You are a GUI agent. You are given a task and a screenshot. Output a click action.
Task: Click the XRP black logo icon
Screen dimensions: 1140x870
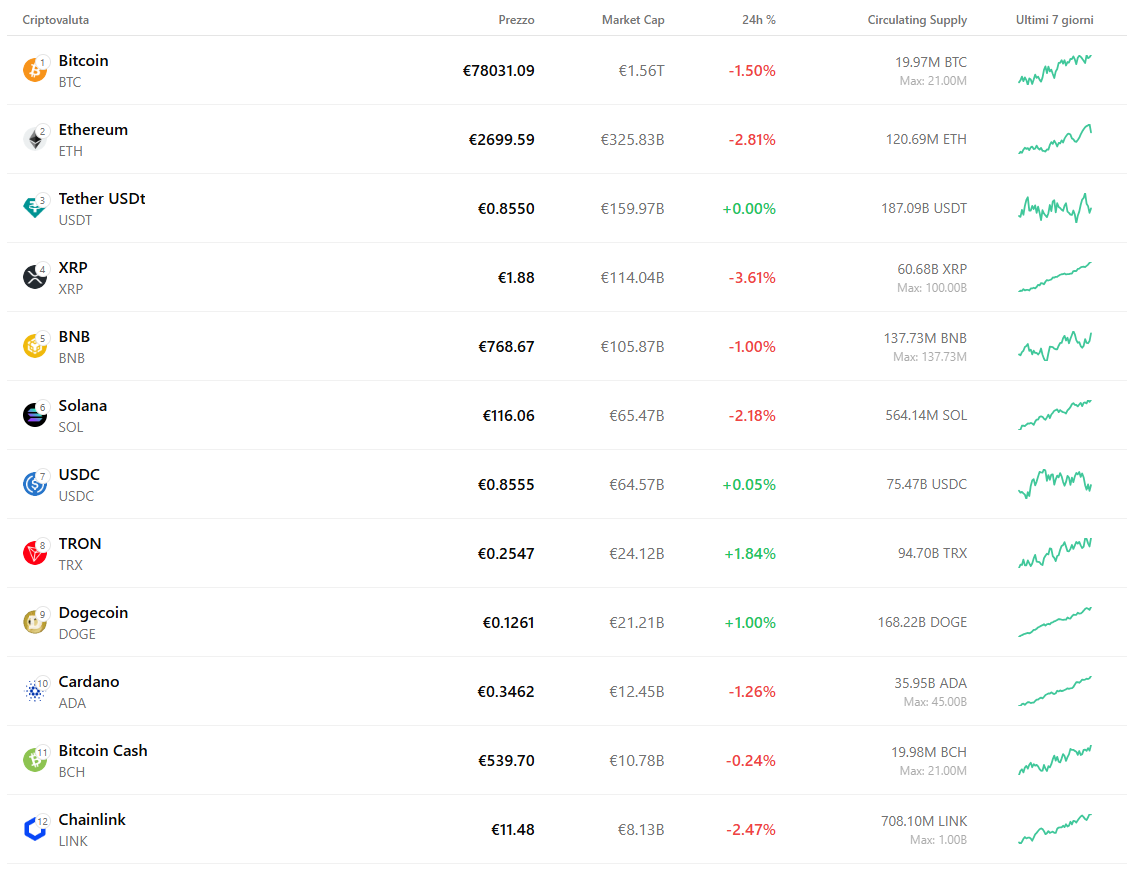coord(34,277)
